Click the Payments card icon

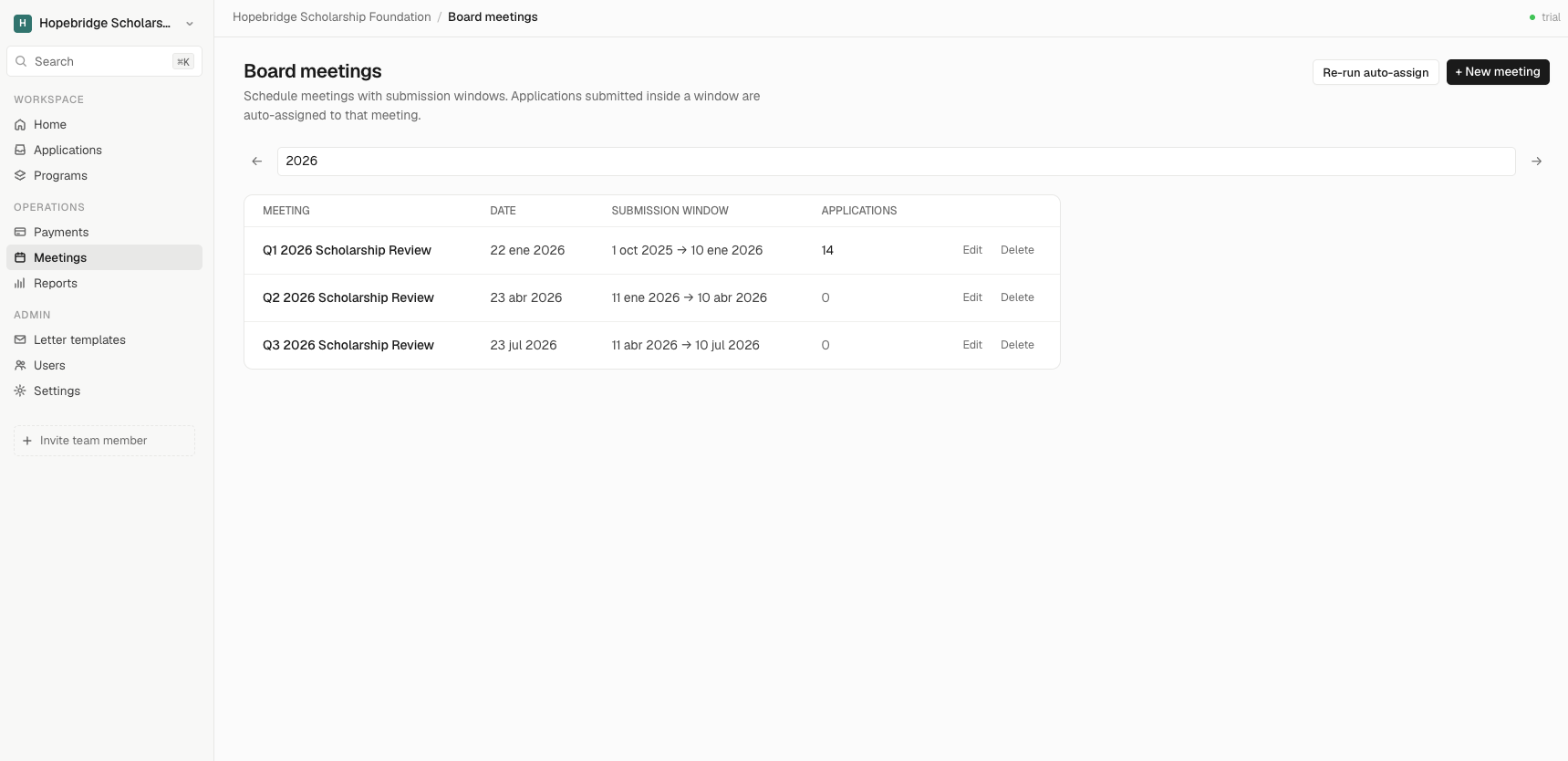pos(20,232)
